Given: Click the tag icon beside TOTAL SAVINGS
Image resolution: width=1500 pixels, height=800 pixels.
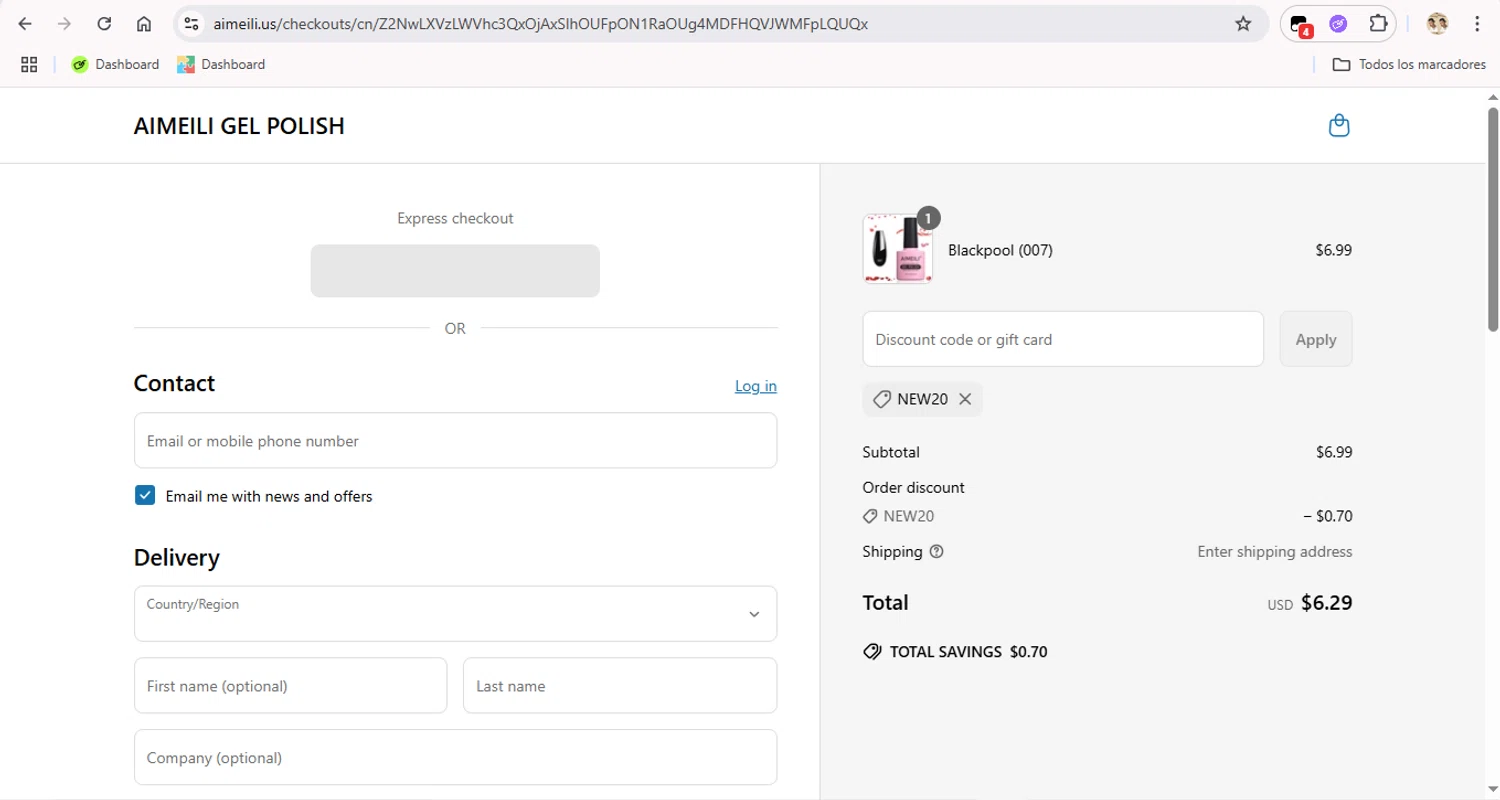Looking at the screenshot, I should pos(872,652).
